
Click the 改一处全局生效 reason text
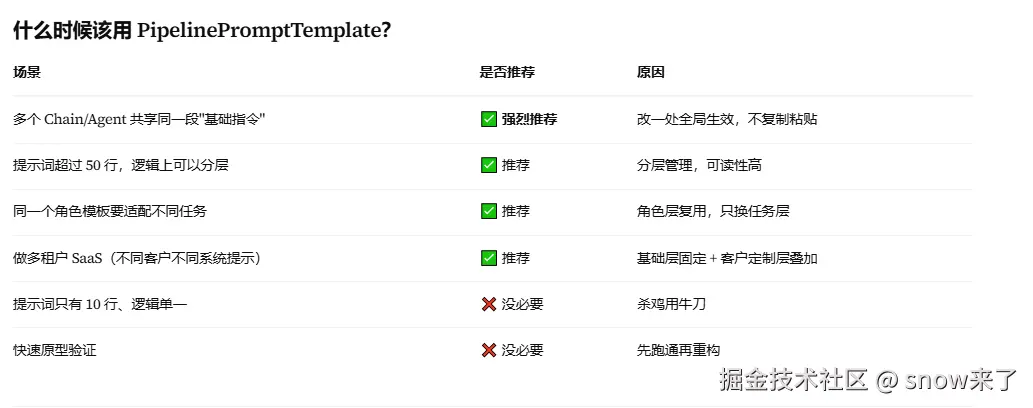727,119
